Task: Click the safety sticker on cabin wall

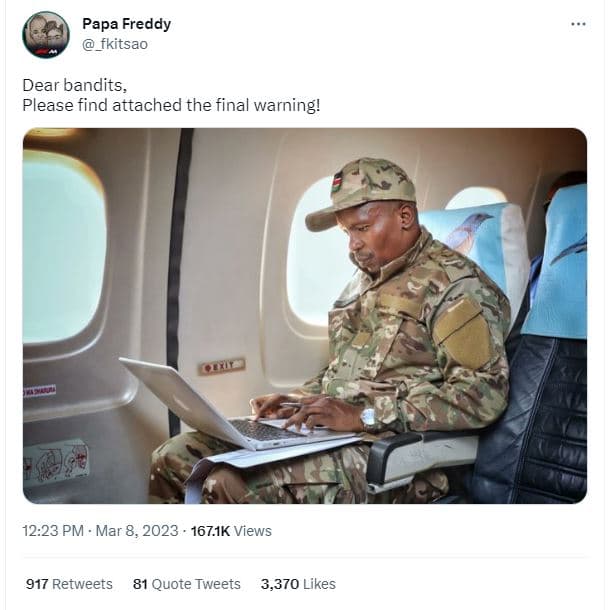Action: [x=56, y=462]
